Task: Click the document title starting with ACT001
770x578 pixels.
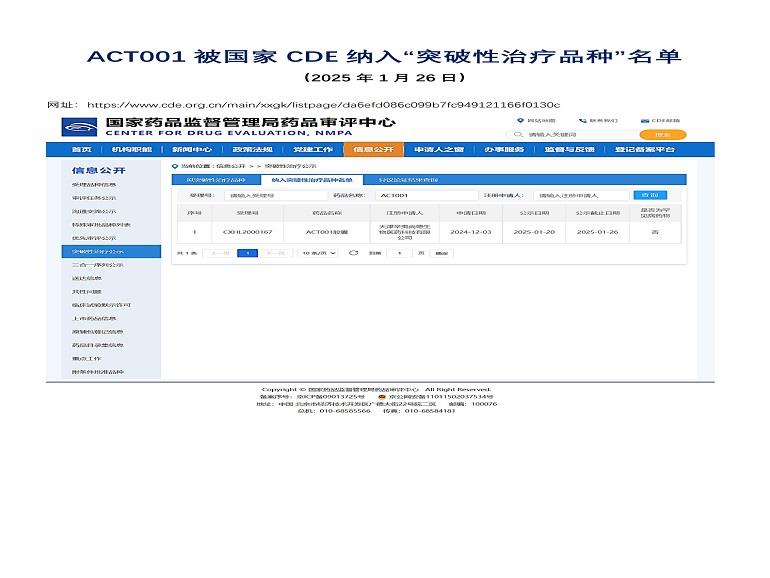Action: (384, 56)
